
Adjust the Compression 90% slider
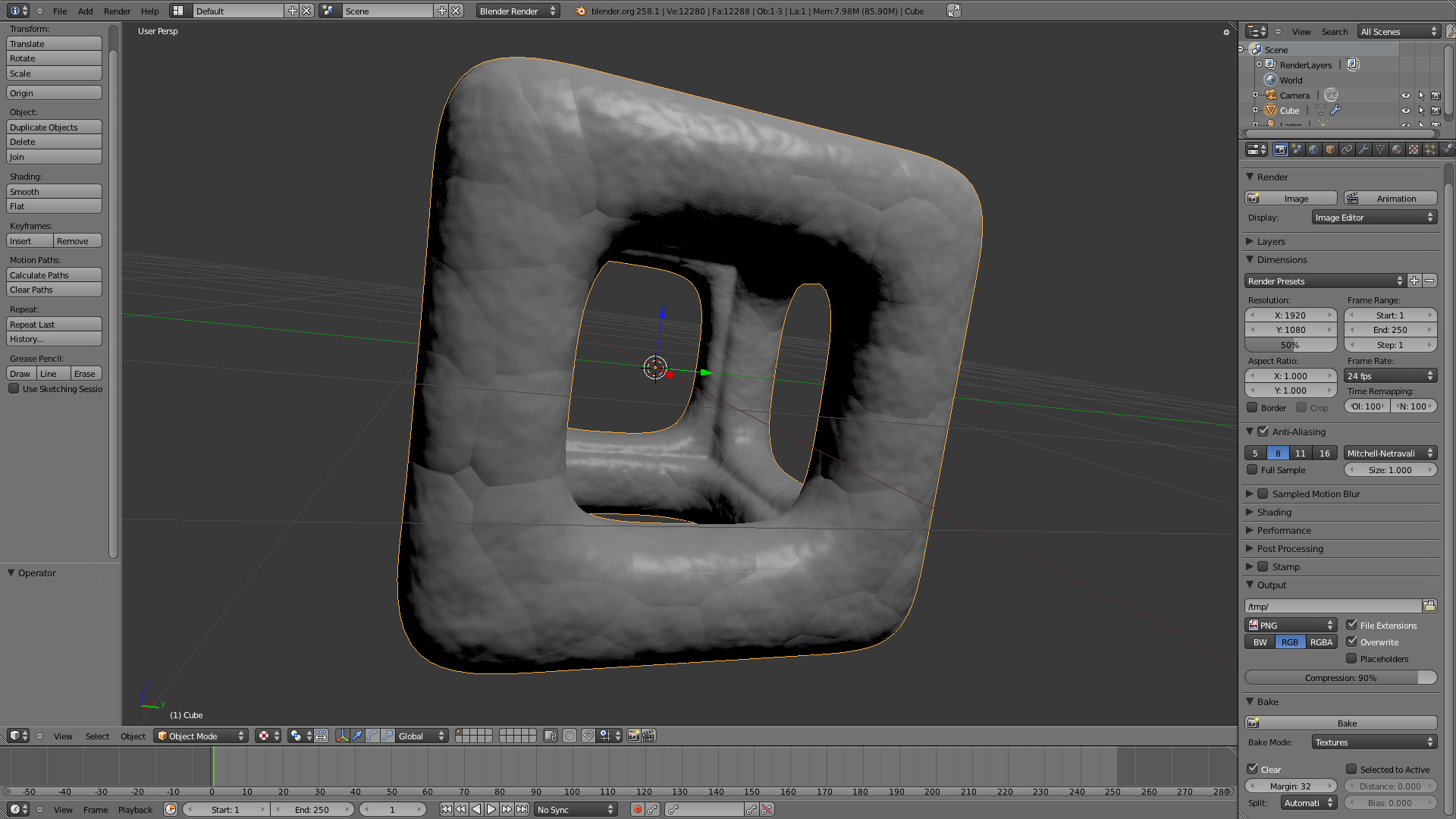(1340, 677)
